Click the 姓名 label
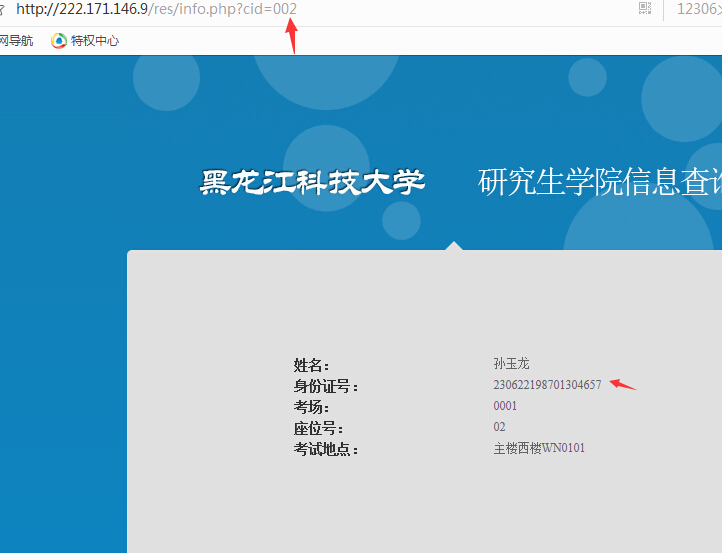The image size is (722, 553). [x=312, y=365]
